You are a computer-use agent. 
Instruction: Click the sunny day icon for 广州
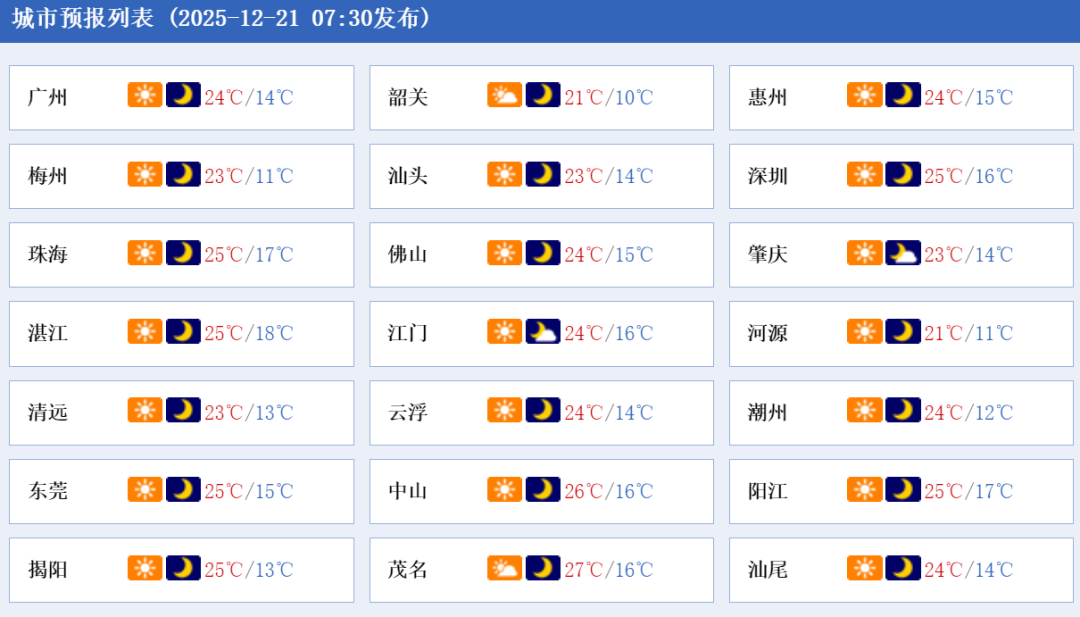(x=145, y=95)
